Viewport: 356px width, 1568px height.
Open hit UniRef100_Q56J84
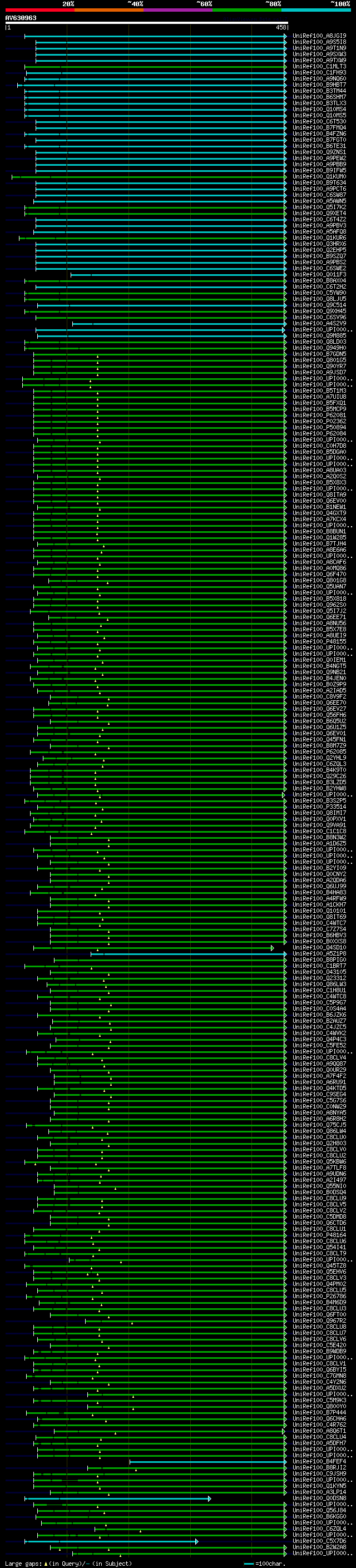click(319, 1511)
